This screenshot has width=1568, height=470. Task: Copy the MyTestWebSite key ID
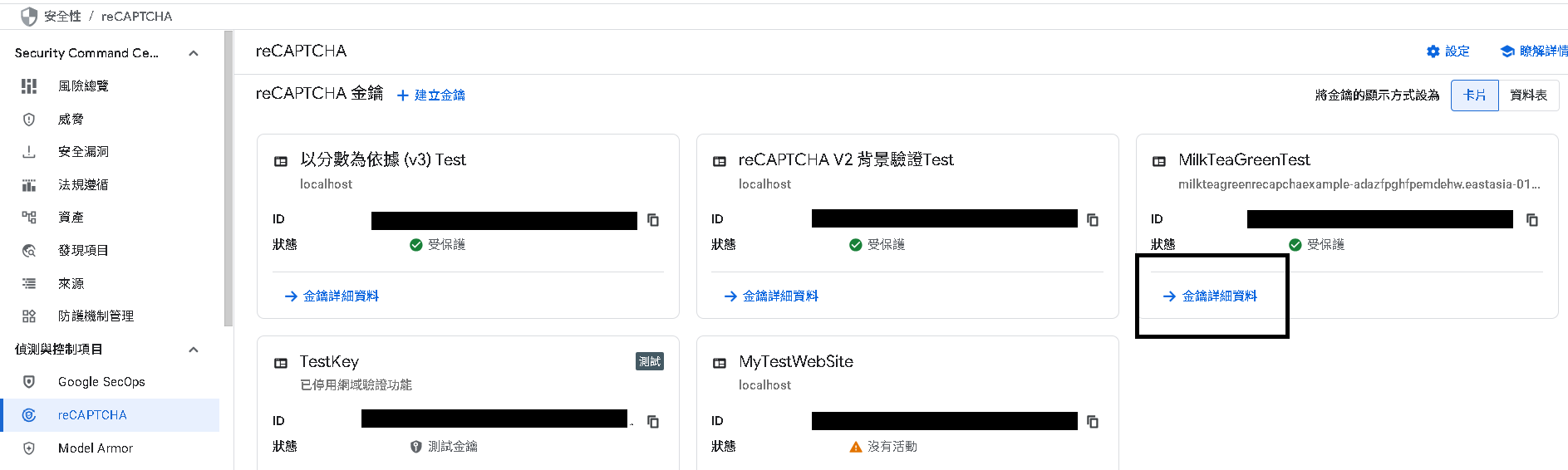point(1093,422)
